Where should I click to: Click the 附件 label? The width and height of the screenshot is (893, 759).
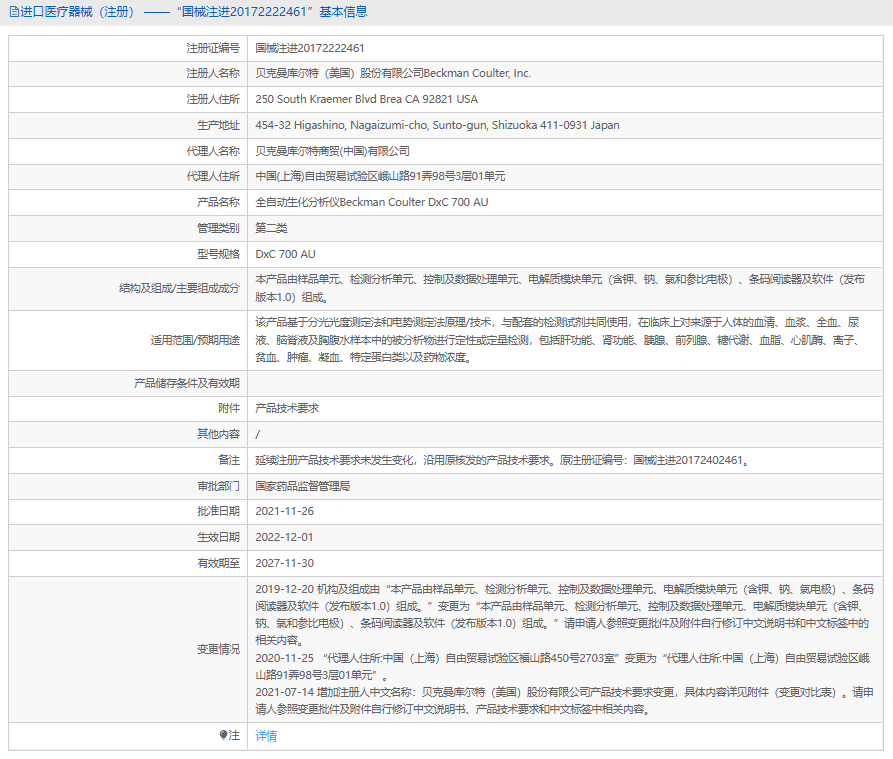[x=229, y=408]
